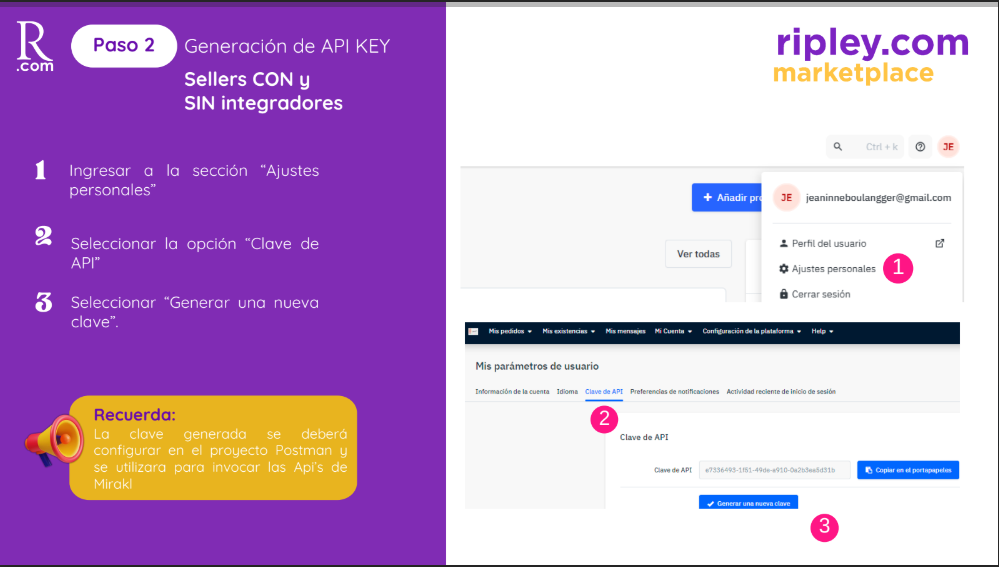Click the Clave de API key value field

click(x=774, y=470)
